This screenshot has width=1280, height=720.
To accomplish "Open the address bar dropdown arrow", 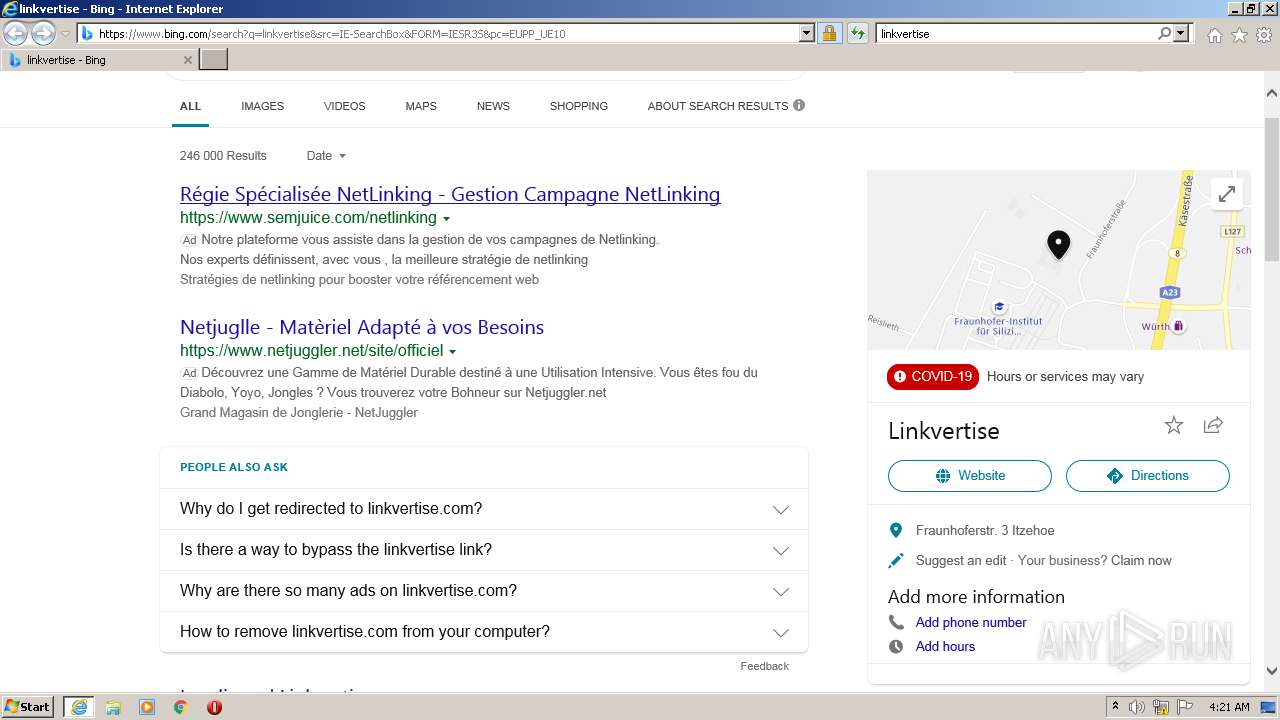I will (807, 33).
